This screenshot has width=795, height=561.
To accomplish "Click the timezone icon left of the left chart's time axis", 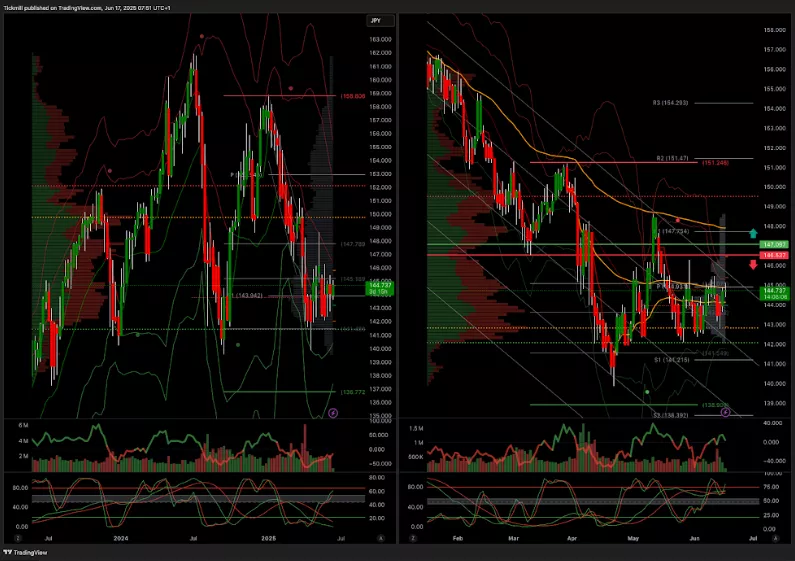I will coord(16,538).
